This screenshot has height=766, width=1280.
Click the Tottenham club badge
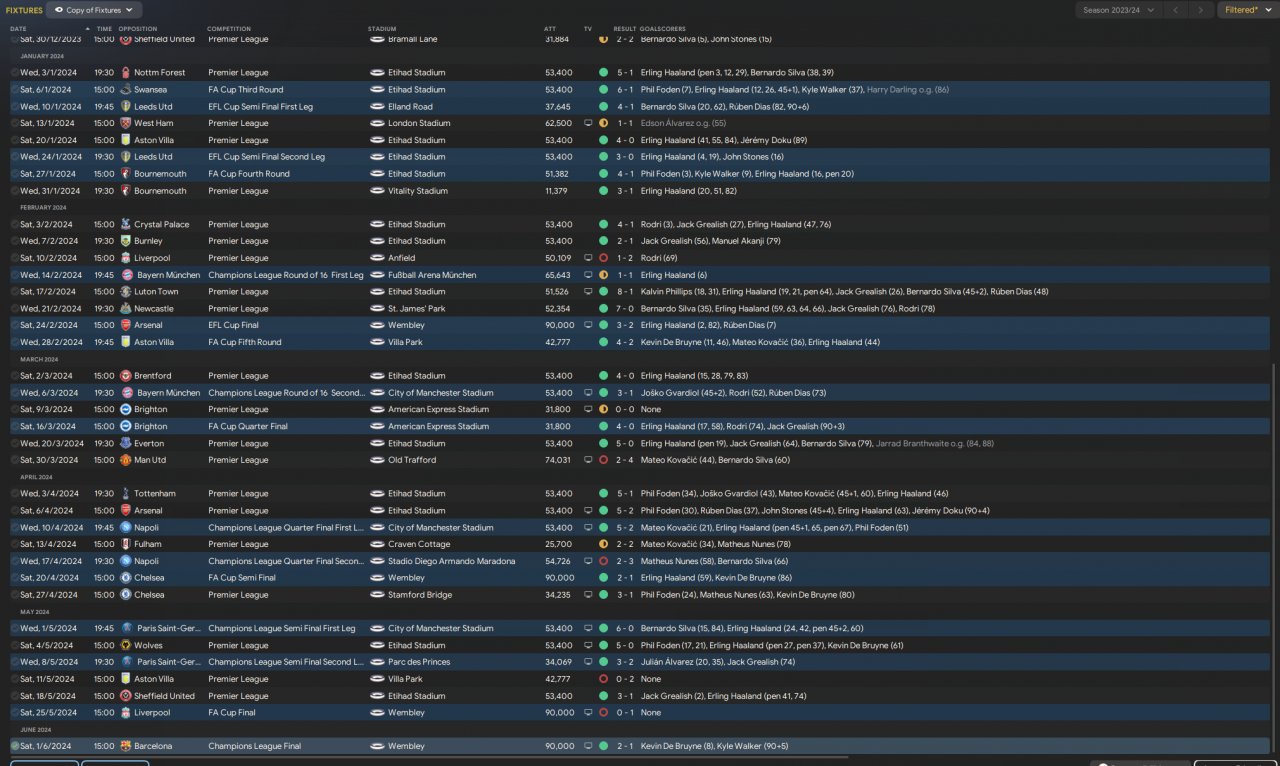click(x=125, y=494)
